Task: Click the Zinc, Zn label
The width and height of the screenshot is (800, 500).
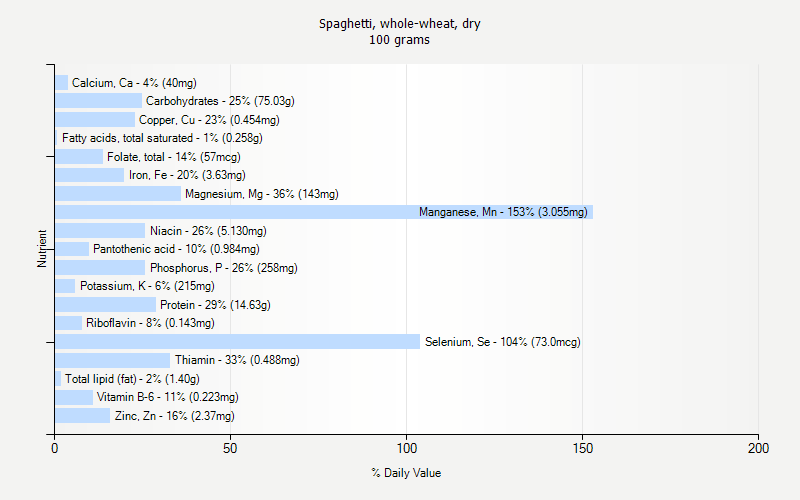Action: pos(175,416)
